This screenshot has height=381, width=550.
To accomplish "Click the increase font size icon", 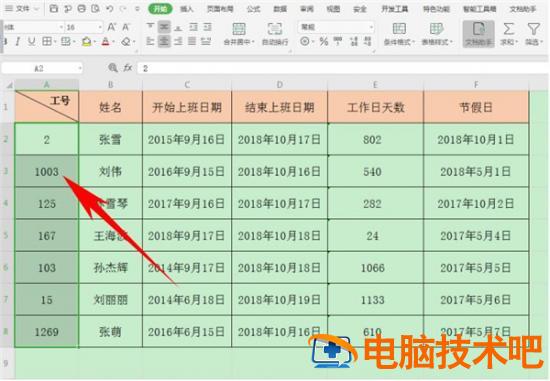I will click(112, 27).
